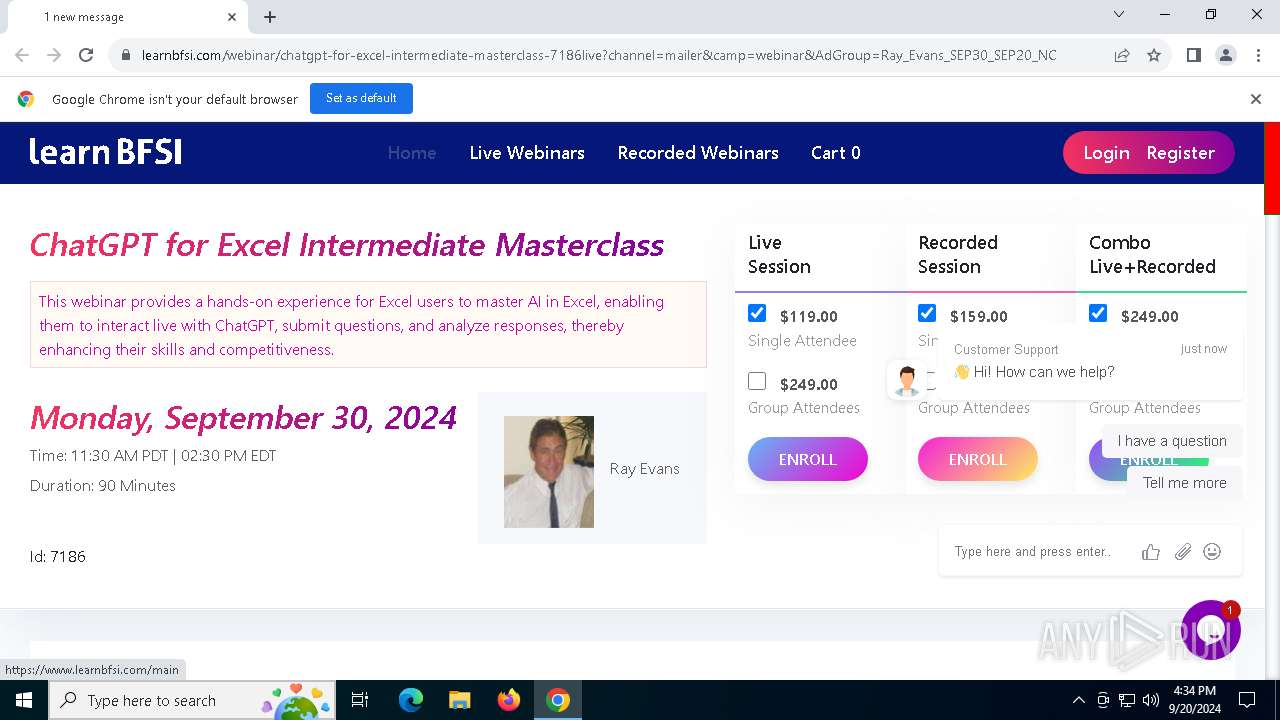Click the Set as default button

(361, 98)
